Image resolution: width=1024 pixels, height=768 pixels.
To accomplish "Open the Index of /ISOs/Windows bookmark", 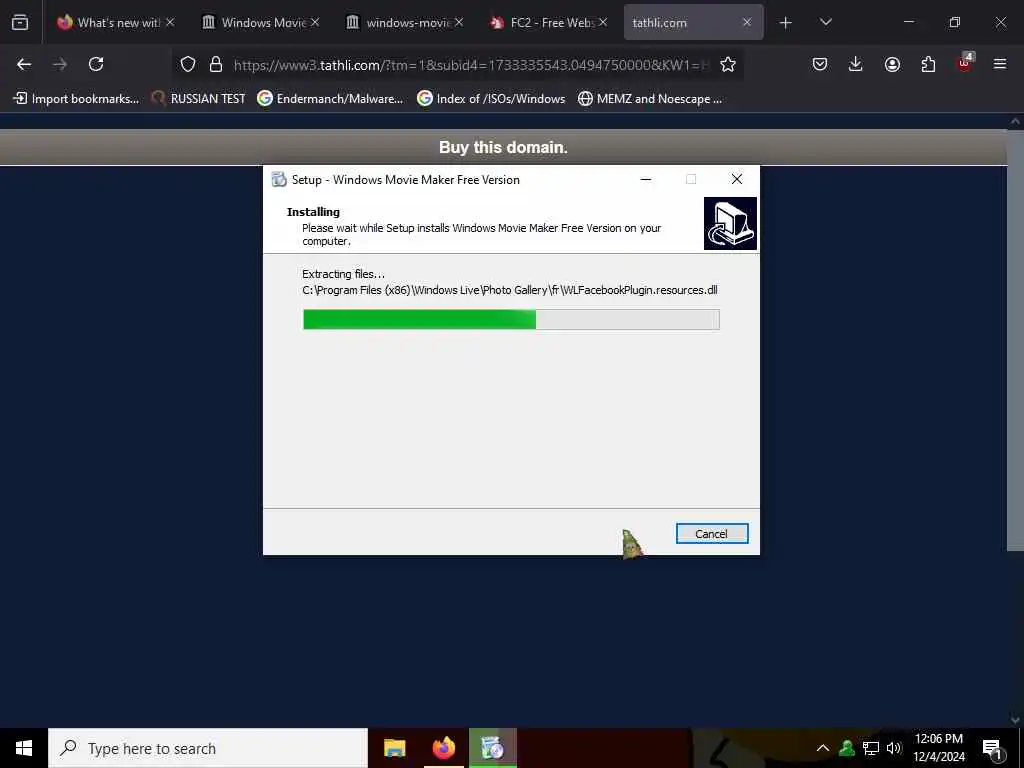I will (x=491, y=99).
